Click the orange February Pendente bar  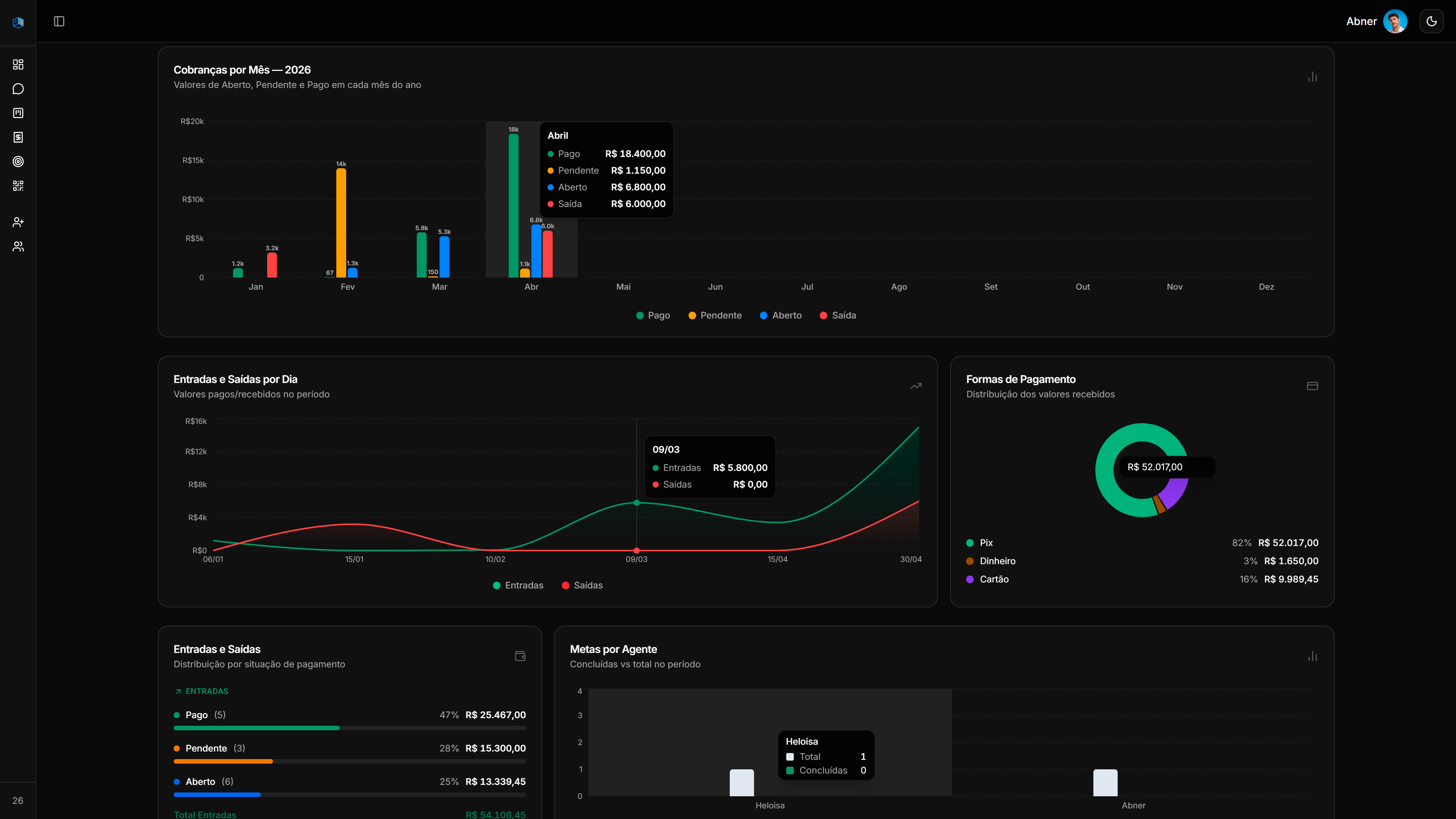[341, 223]
